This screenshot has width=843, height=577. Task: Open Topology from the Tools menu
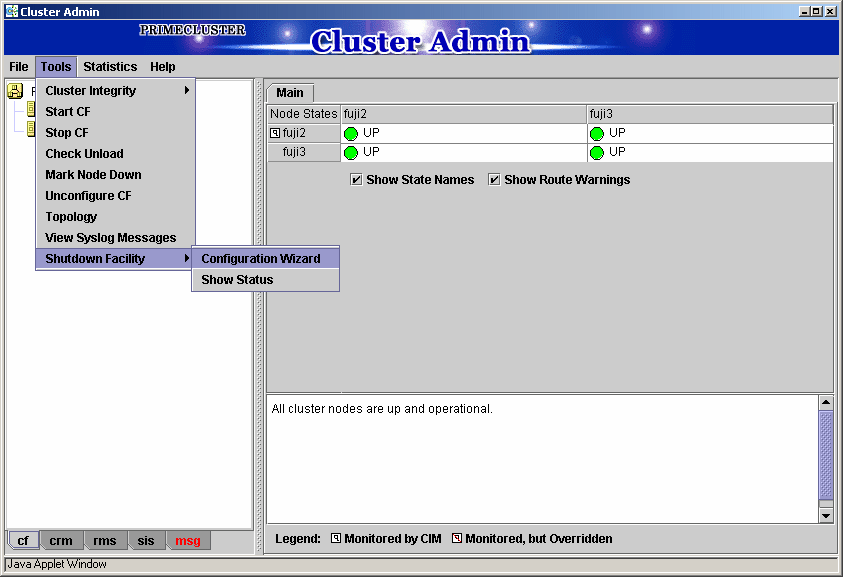(116, 216)
